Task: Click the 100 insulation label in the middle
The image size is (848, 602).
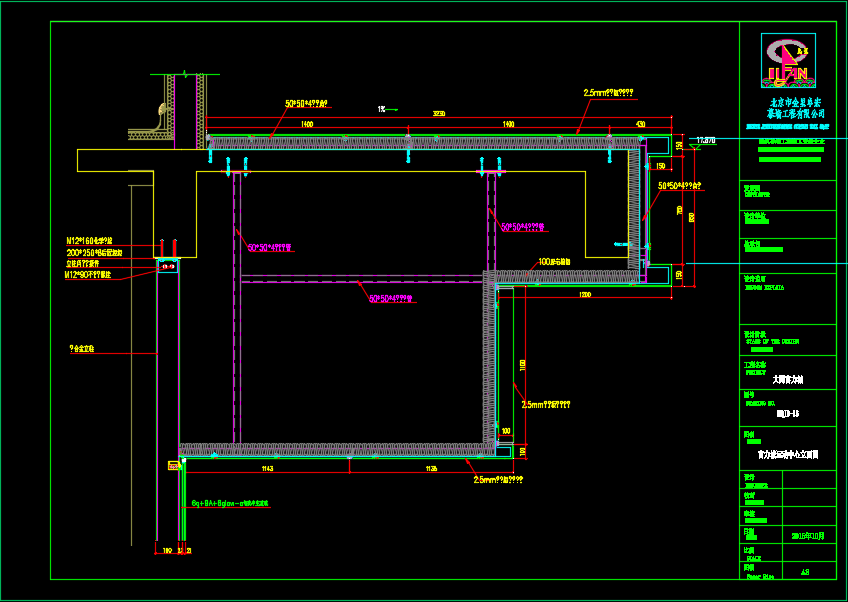Action: [x=554, y=262]
